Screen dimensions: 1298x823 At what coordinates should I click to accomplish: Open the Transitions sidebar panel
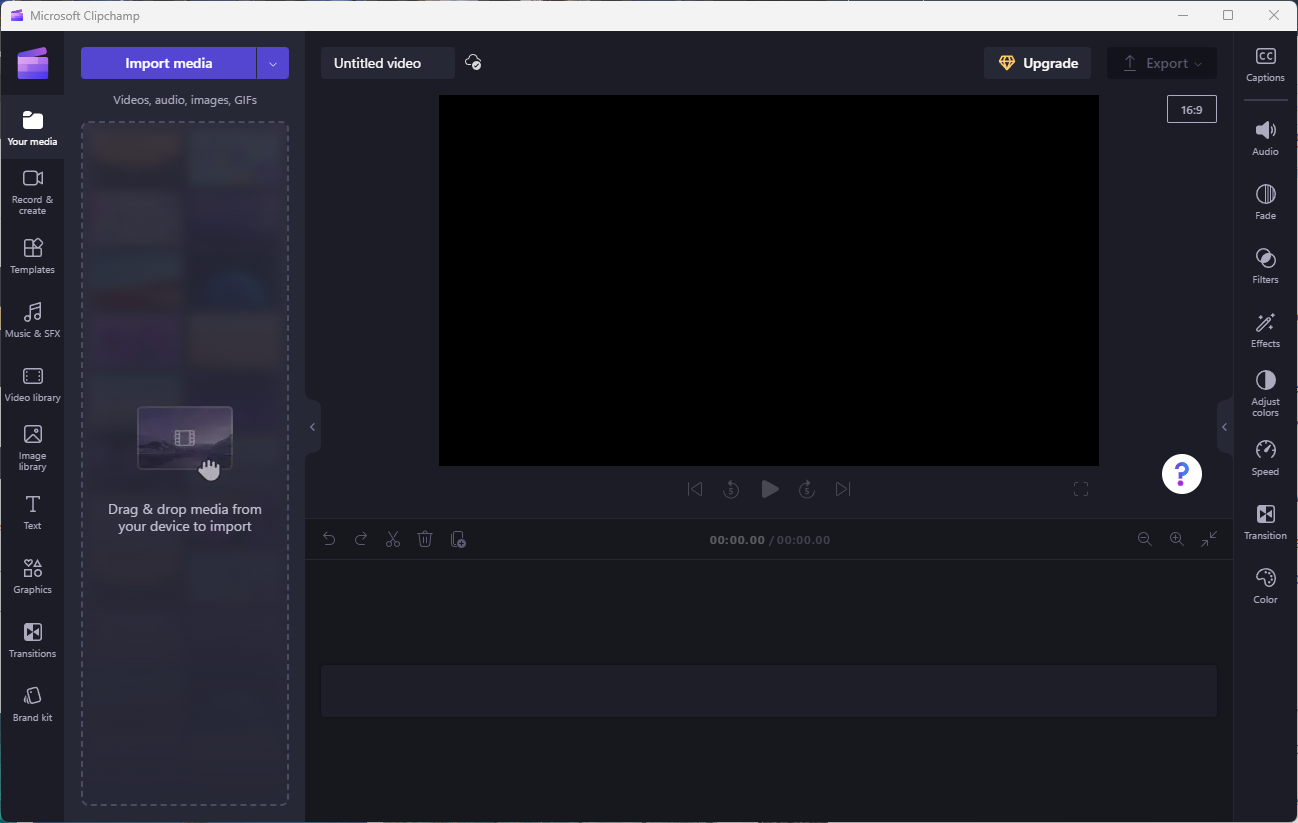(x=32, y=640)
